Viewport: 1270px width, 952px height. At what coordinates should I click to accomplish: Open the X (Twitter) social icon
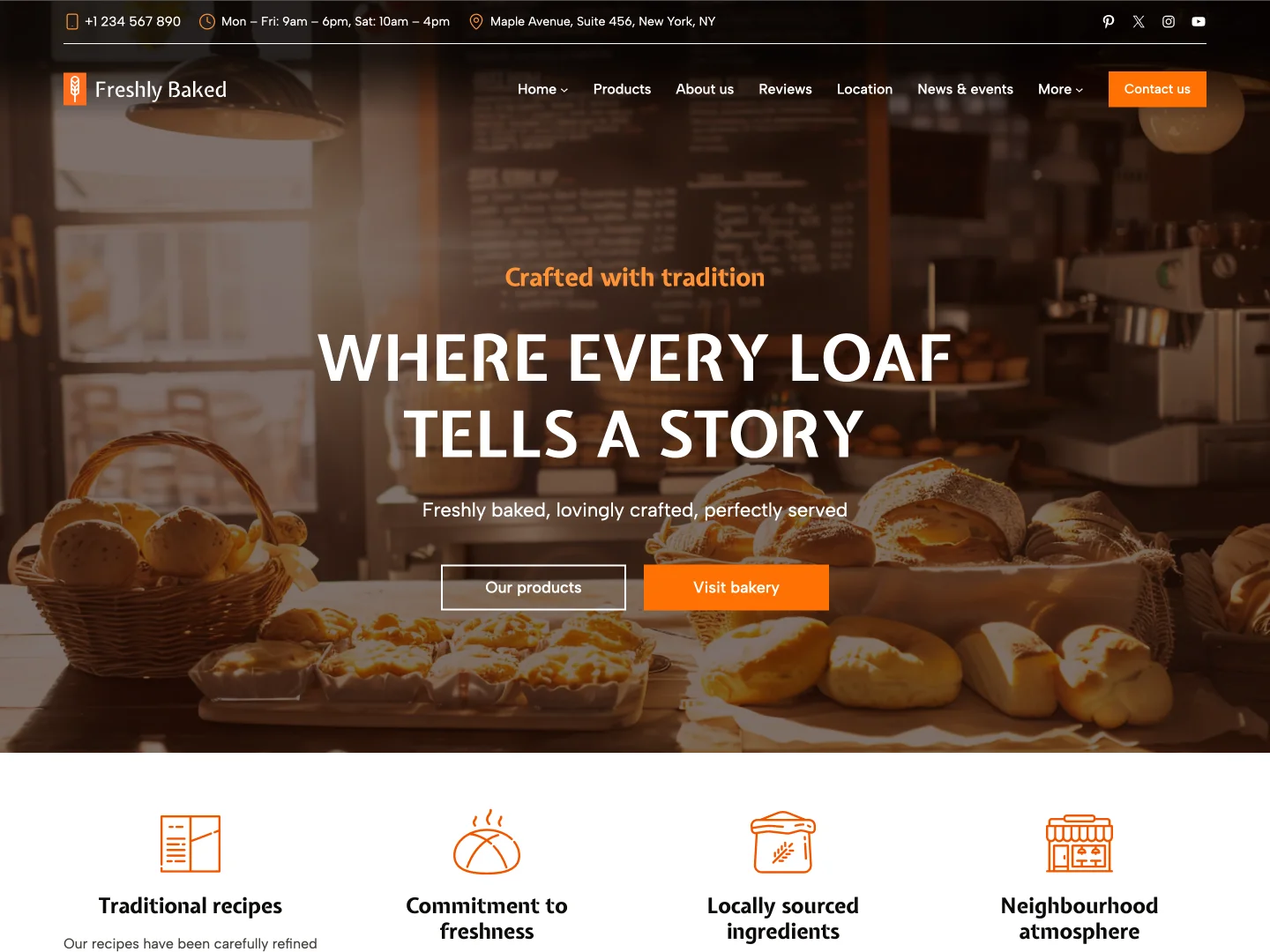[1139, 21]
